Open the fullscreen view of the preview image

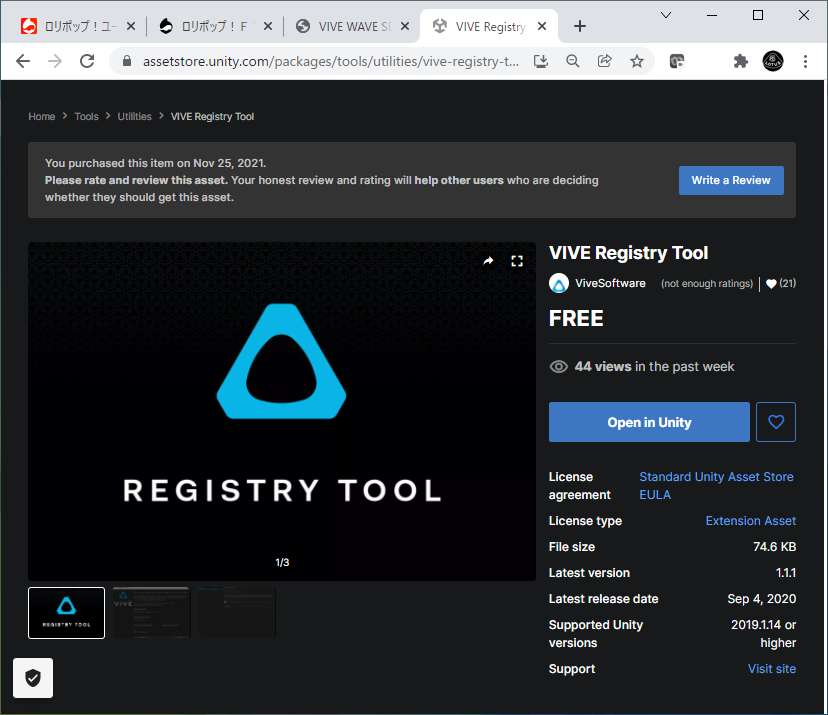click(517, 261)
